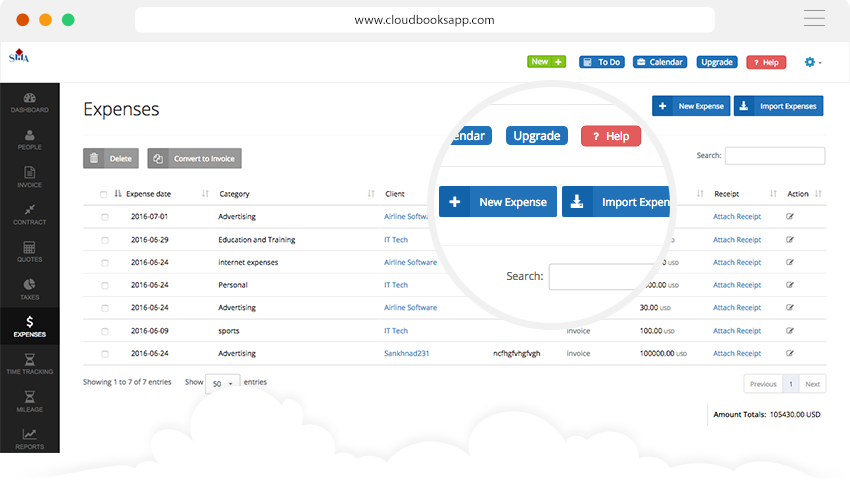Go to the Next page

tap(812, 384)
